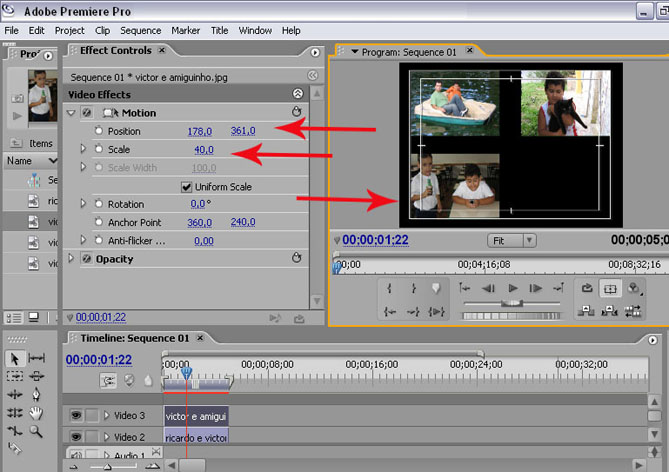Pick the Zoom magnifier tool
The height and width of the screenshot is (472, 669).
tap(37, 430)
